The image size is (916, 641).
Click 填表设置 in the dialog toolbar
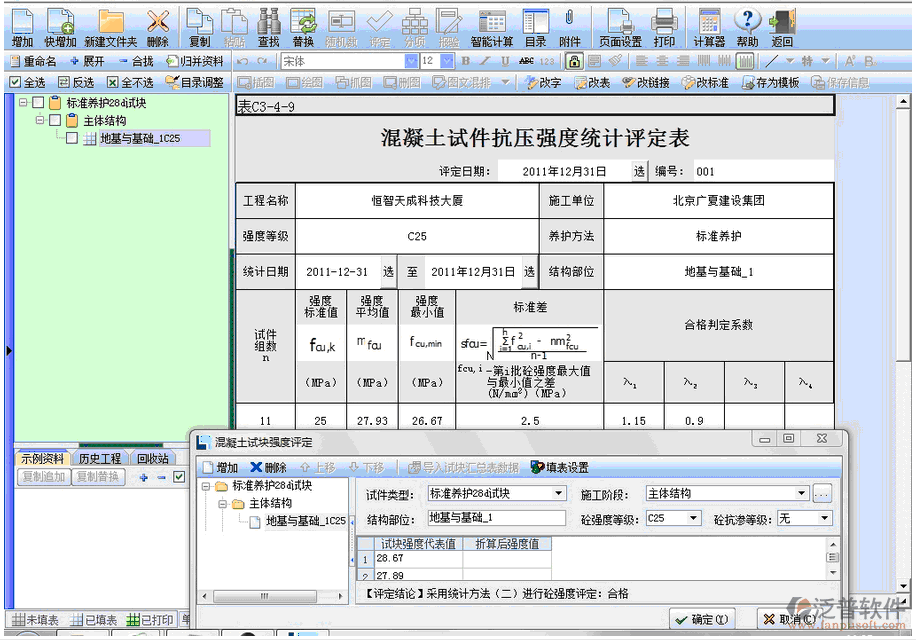click(560, 467)
